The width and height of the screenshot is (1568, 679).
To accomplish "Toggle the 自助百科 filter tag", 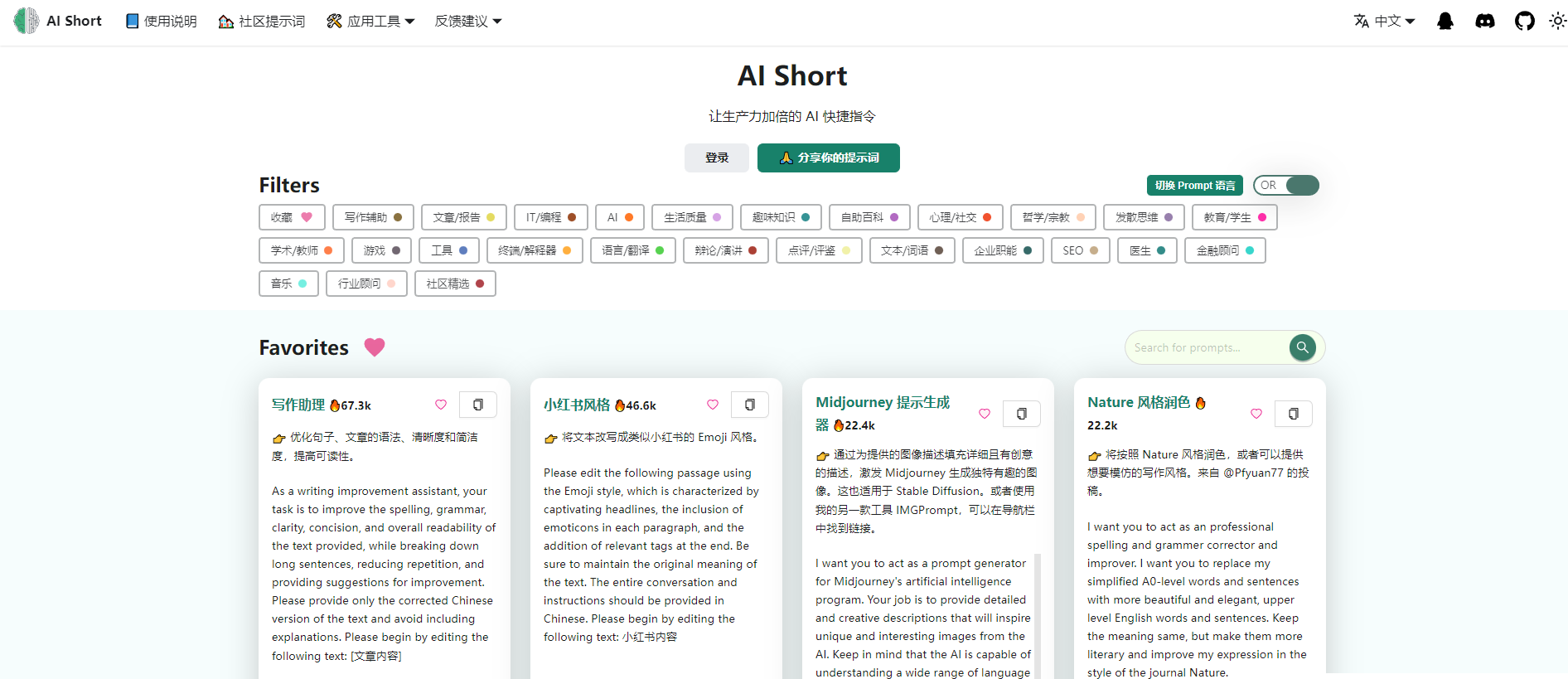I will point(869,217).
